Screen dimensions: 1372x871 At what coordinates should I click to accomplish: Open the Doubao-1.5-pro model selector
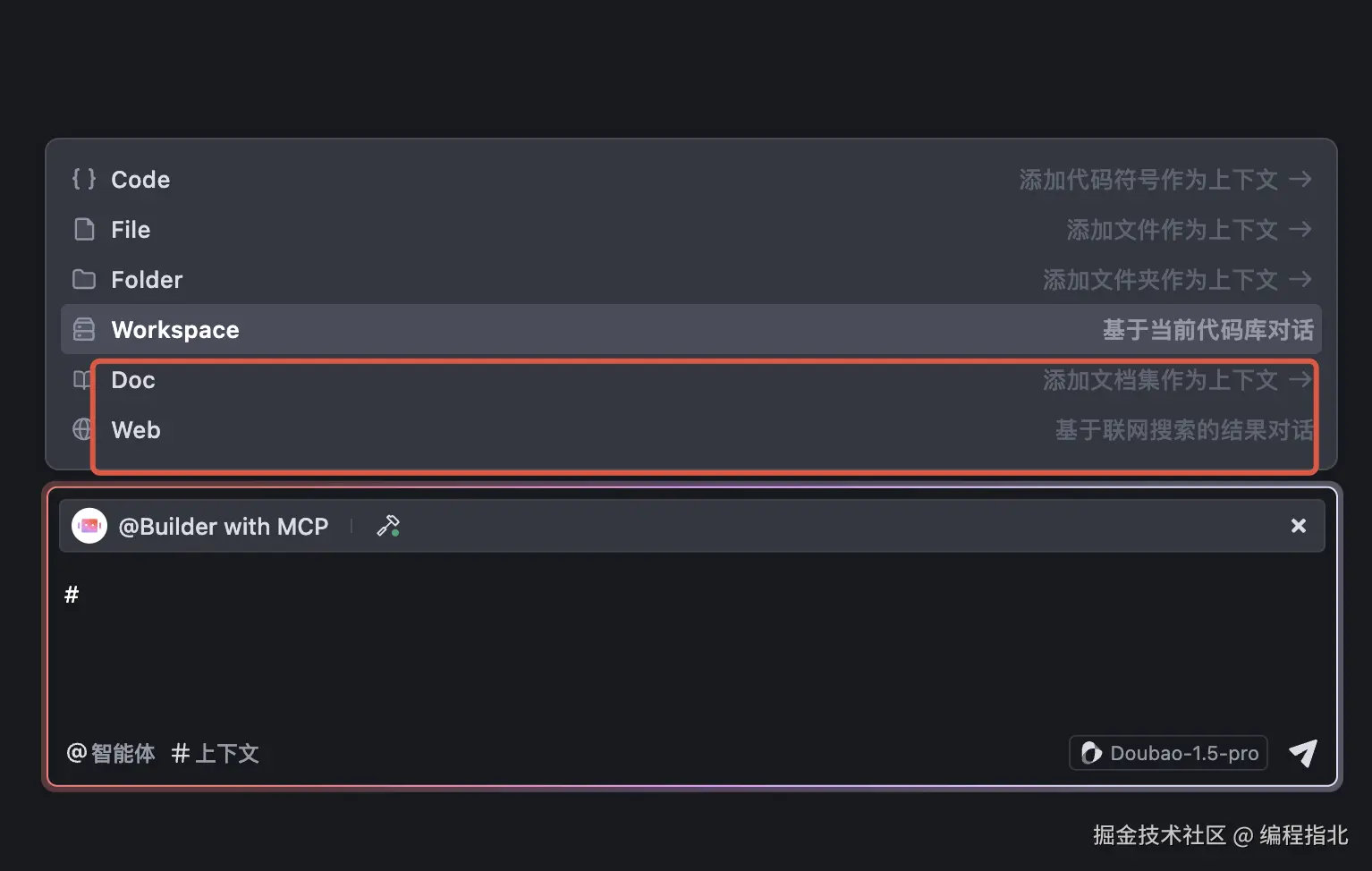point(1169,753)
